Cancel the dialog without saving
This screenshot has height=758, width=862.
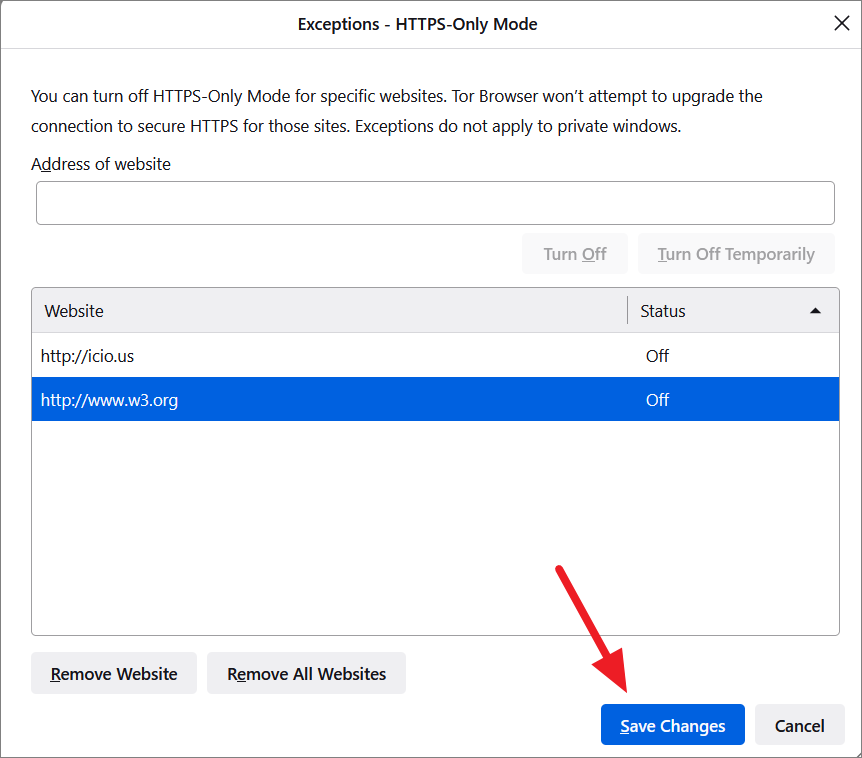click(x=799, y=726)
